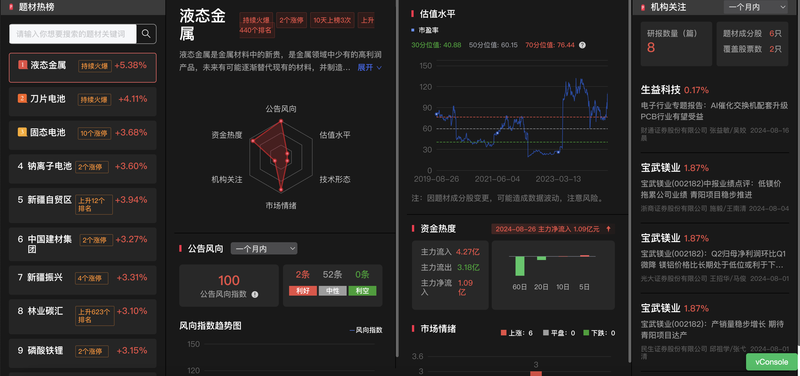Click the 中性 gray tag
800x376 pixels.
pos(332,291)
